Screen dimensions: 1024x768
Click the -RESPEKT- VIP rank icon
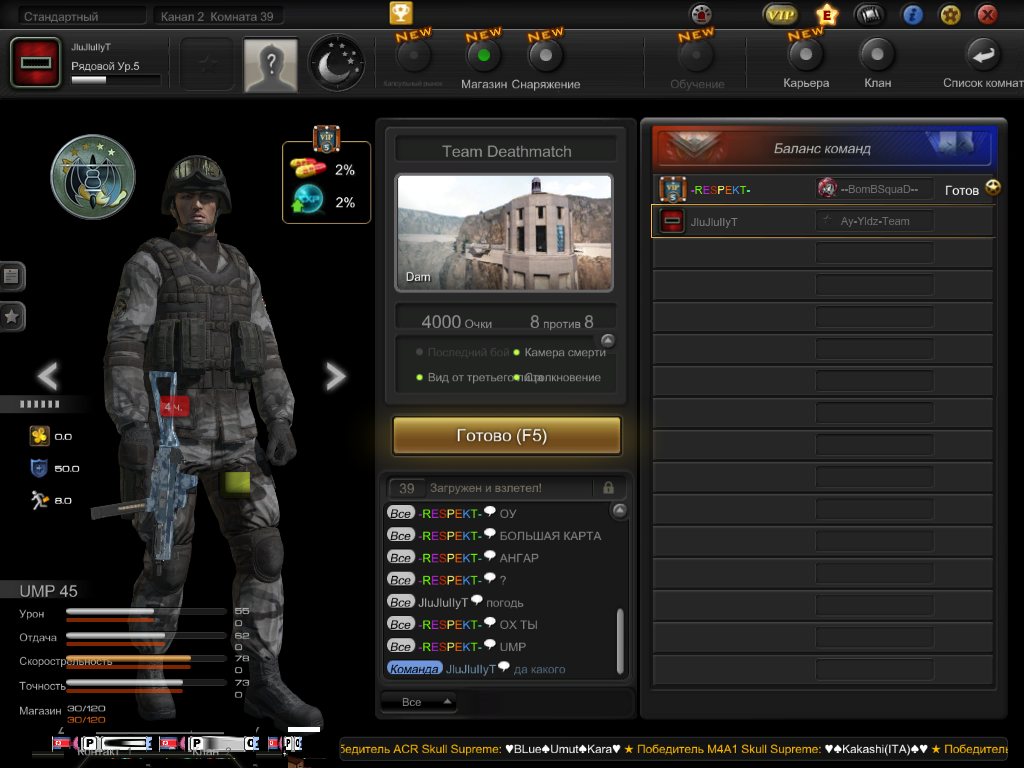pyautogui.click(x=672, y=189)
